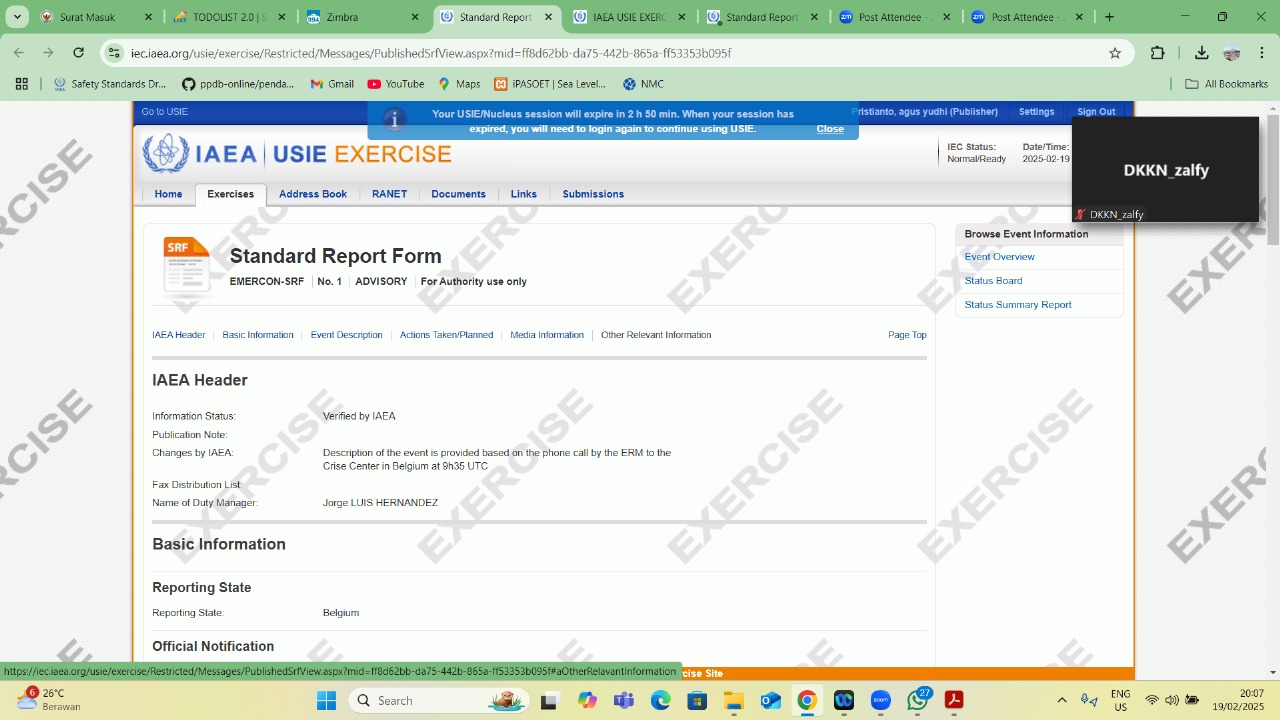
Task: Open File Explorer from taskbar
Action: (x=734, y=701)
